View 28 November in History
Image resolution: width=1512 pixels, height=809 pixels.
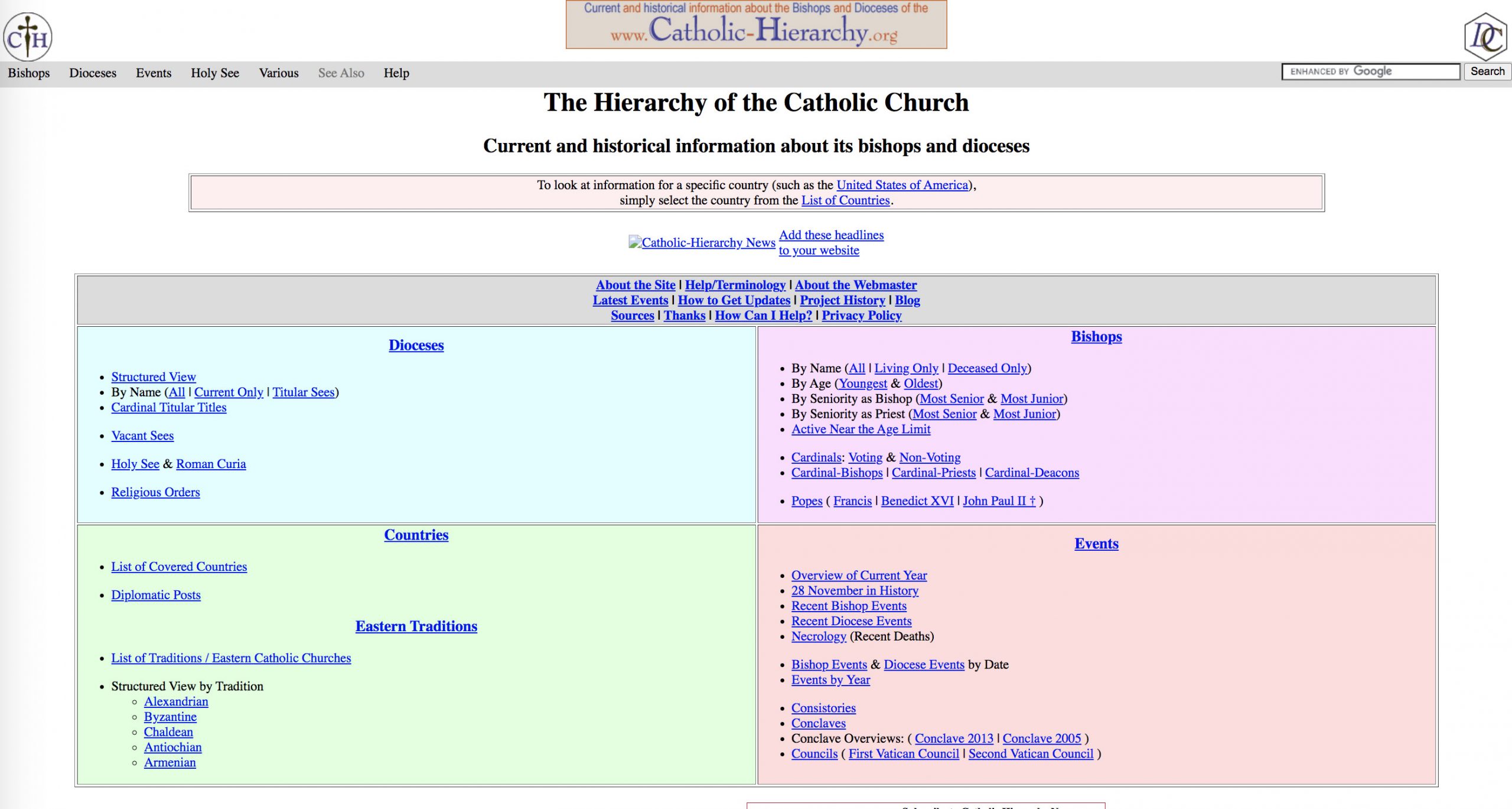coord(855,590)
